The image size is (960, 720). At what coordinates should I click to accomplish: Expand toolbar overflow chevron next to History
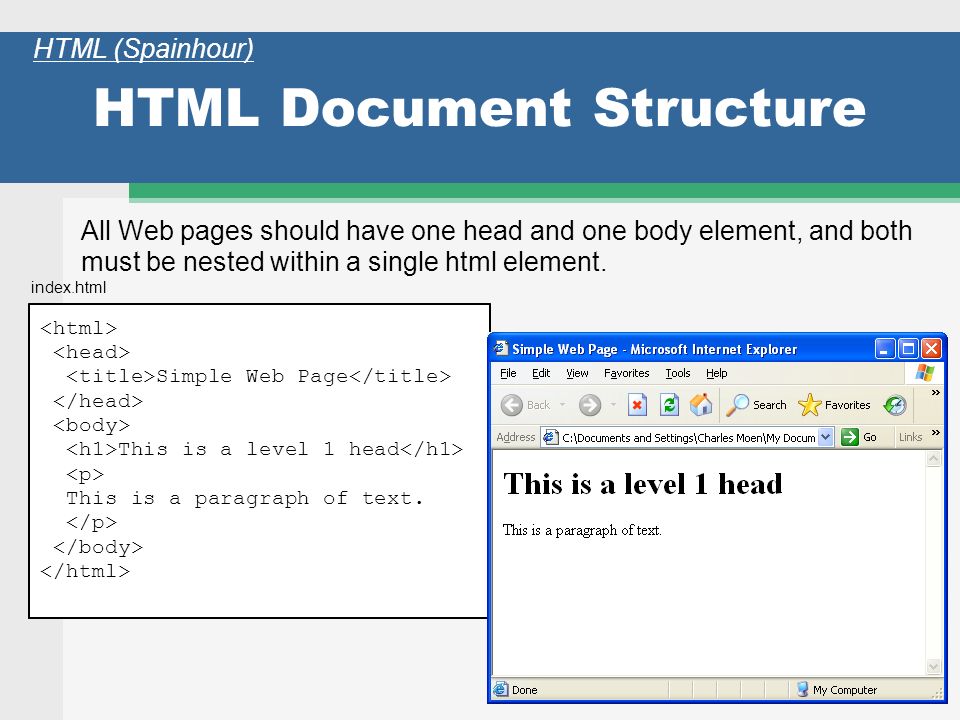[936, 393]
